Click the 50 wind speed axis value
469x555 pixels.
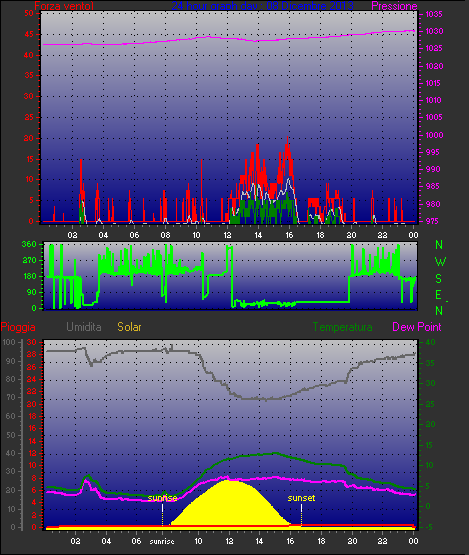coord(29,13)
